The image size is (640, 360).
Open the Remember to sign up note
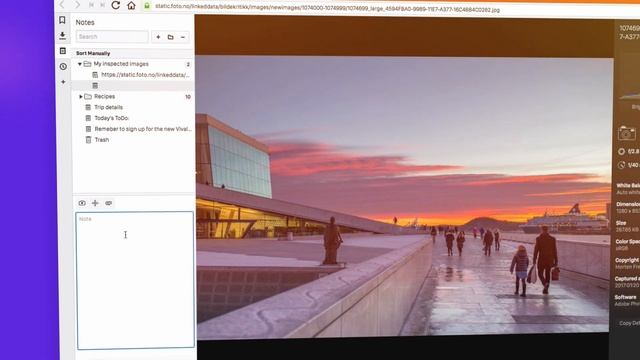click(x=143, y=129)
